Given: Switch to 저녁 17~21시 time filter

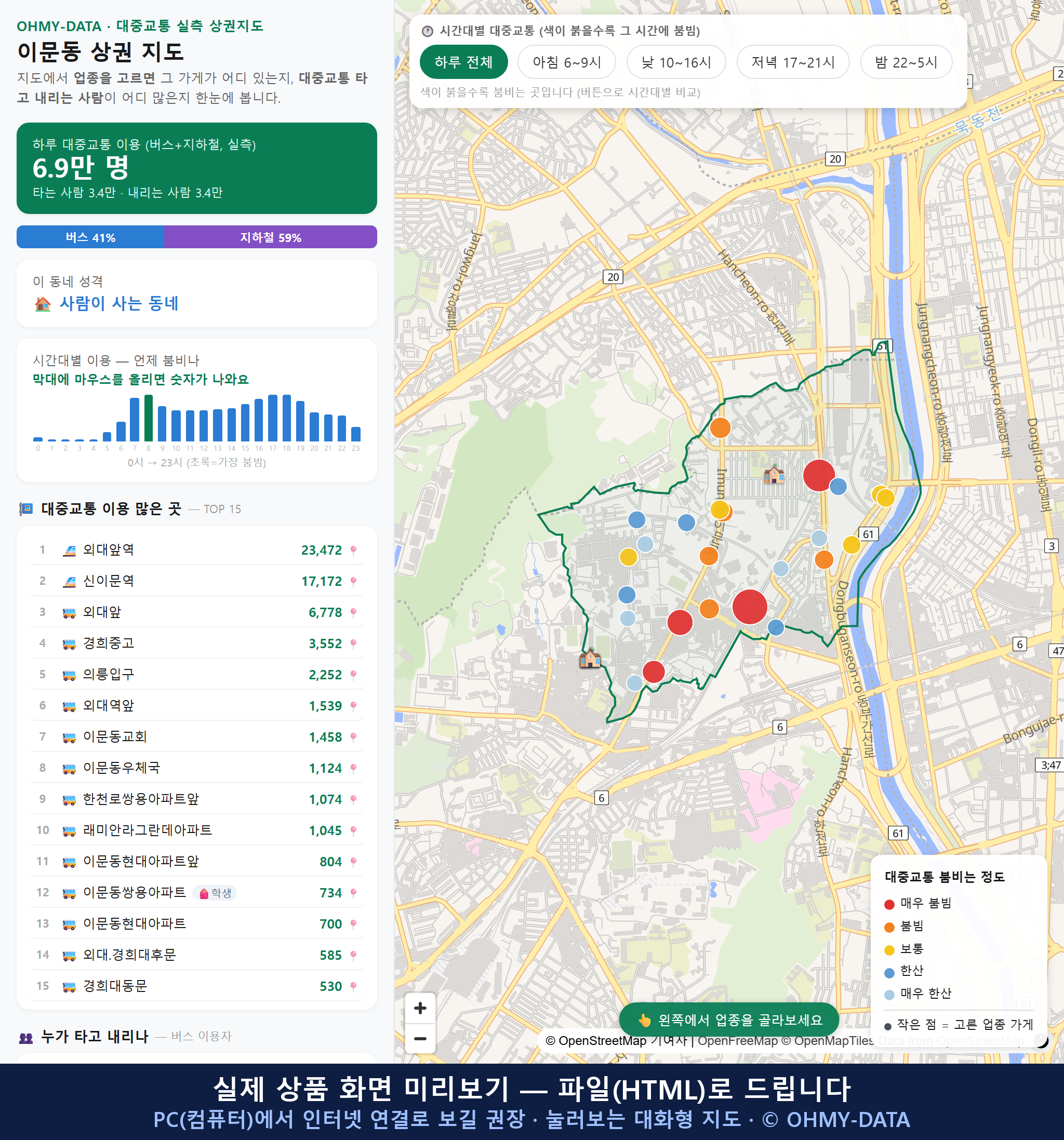Looking at the screenshot, I should tap(792, 62).
